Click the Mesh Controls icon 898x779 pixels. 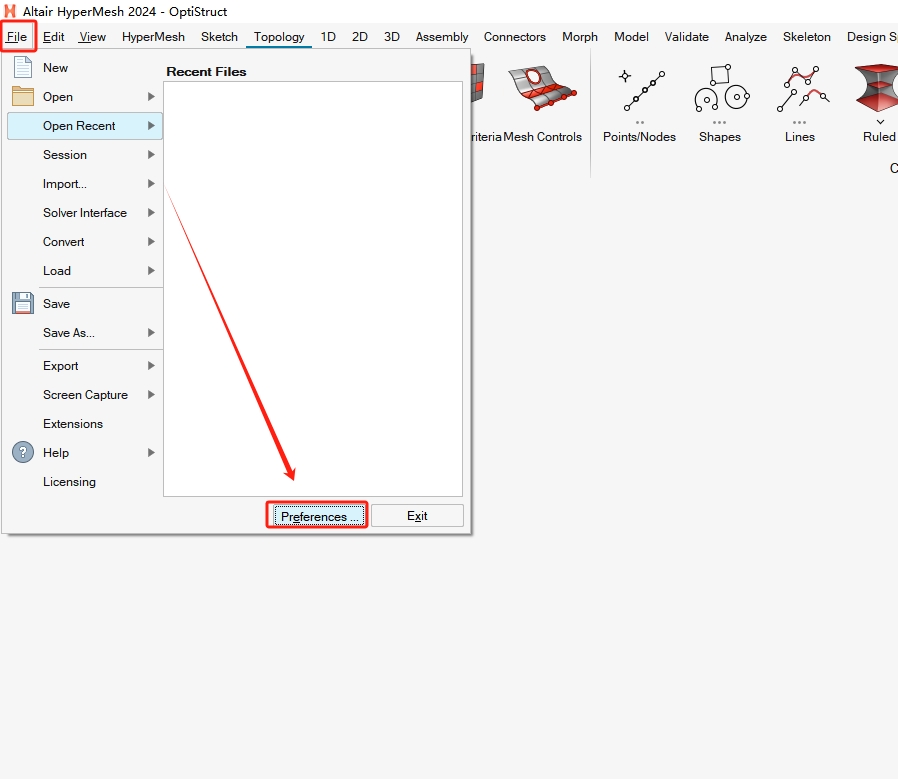point(542,90)
